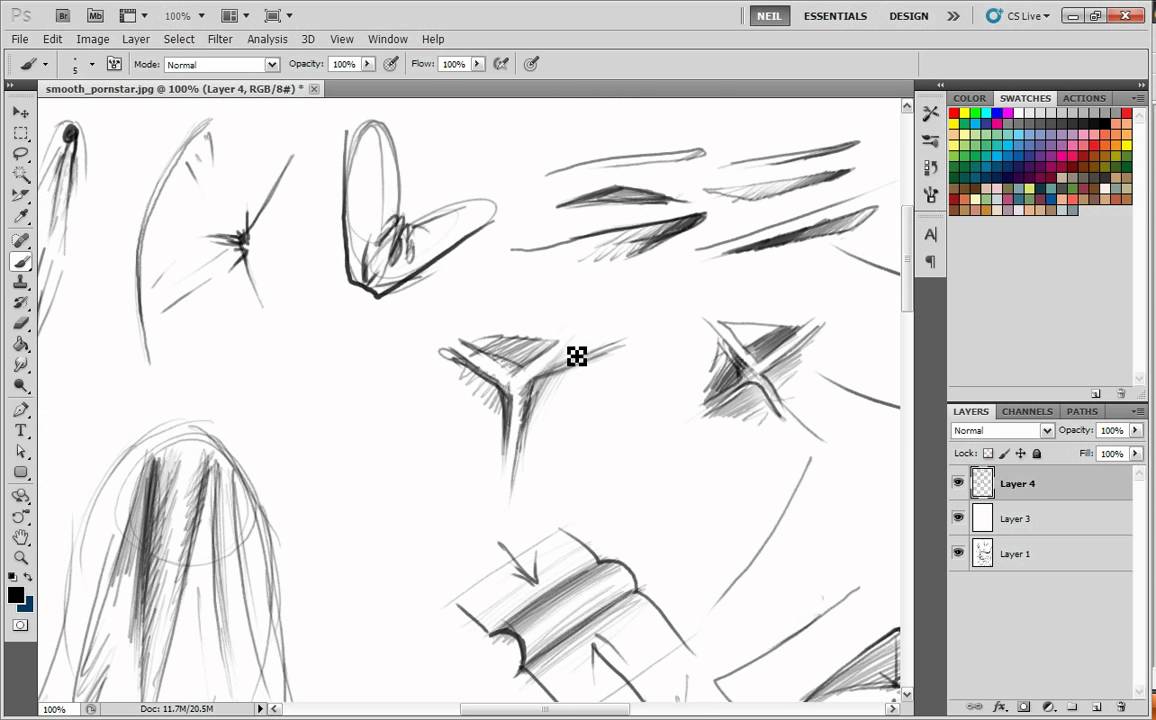The image size is (1156, 720).
Task: Open the Filter menu
Action: pyautogui.click(x=220, y=39)
